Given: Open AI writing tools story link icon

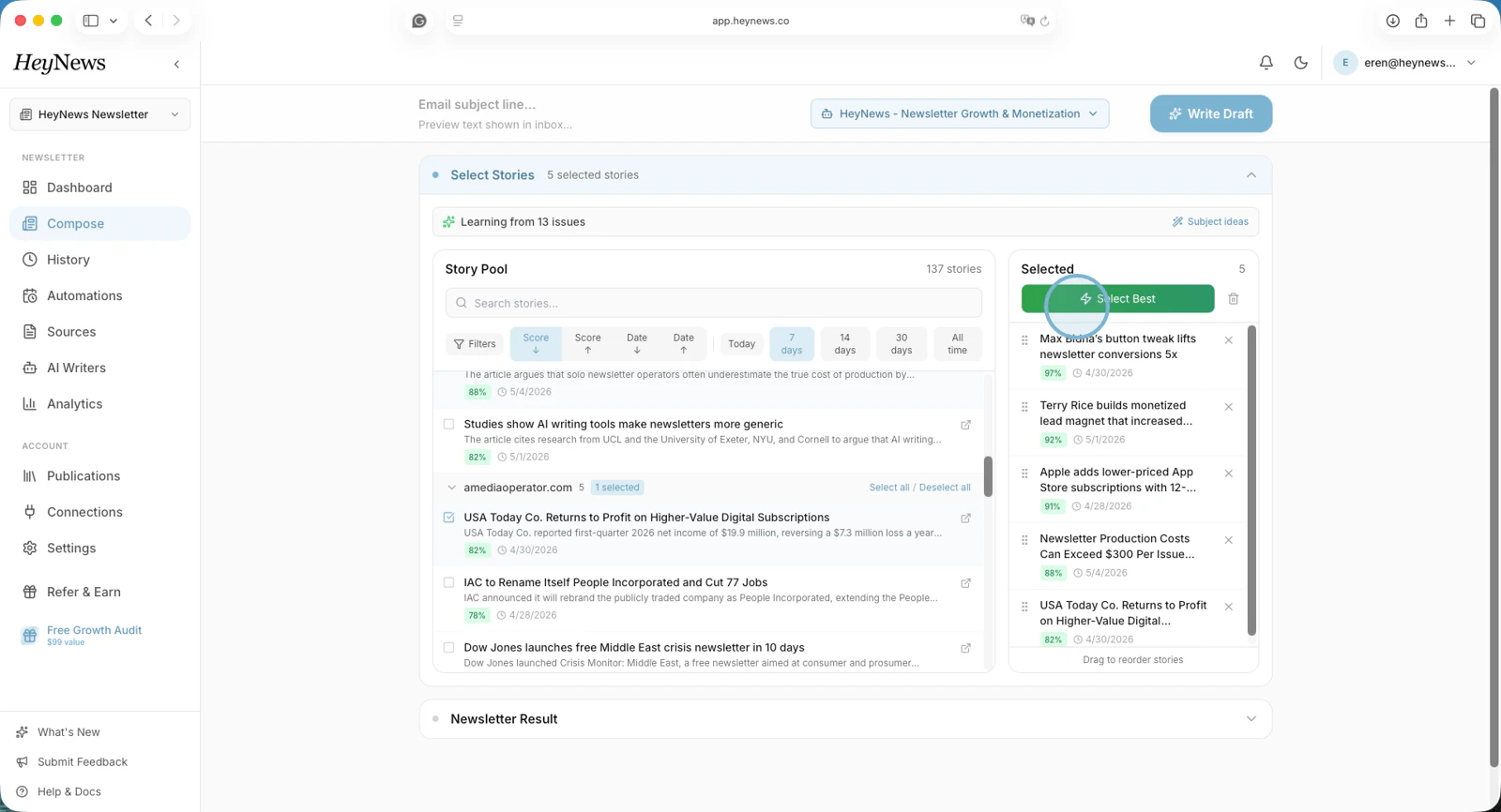Looking at the screenshot, I should (x=965, y=425).
